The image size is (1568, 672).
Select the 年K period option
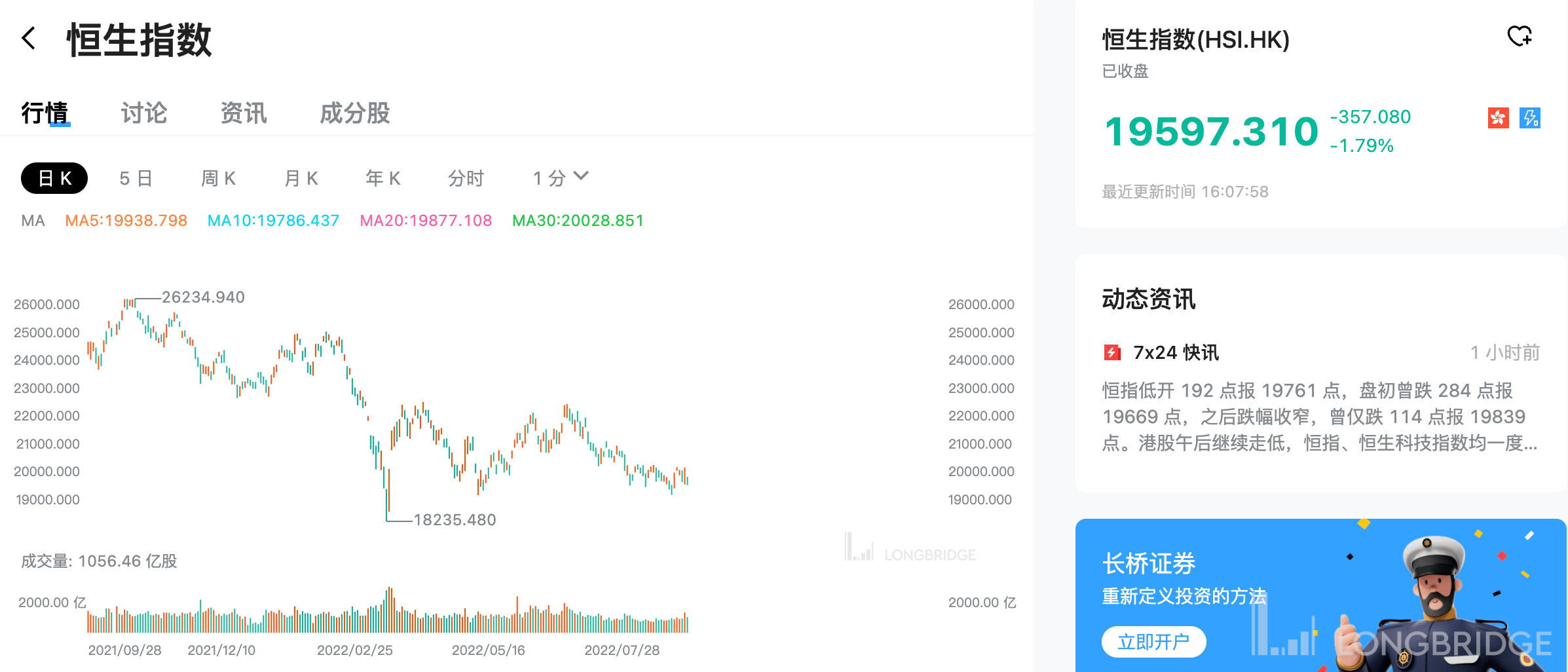[383, 177]
